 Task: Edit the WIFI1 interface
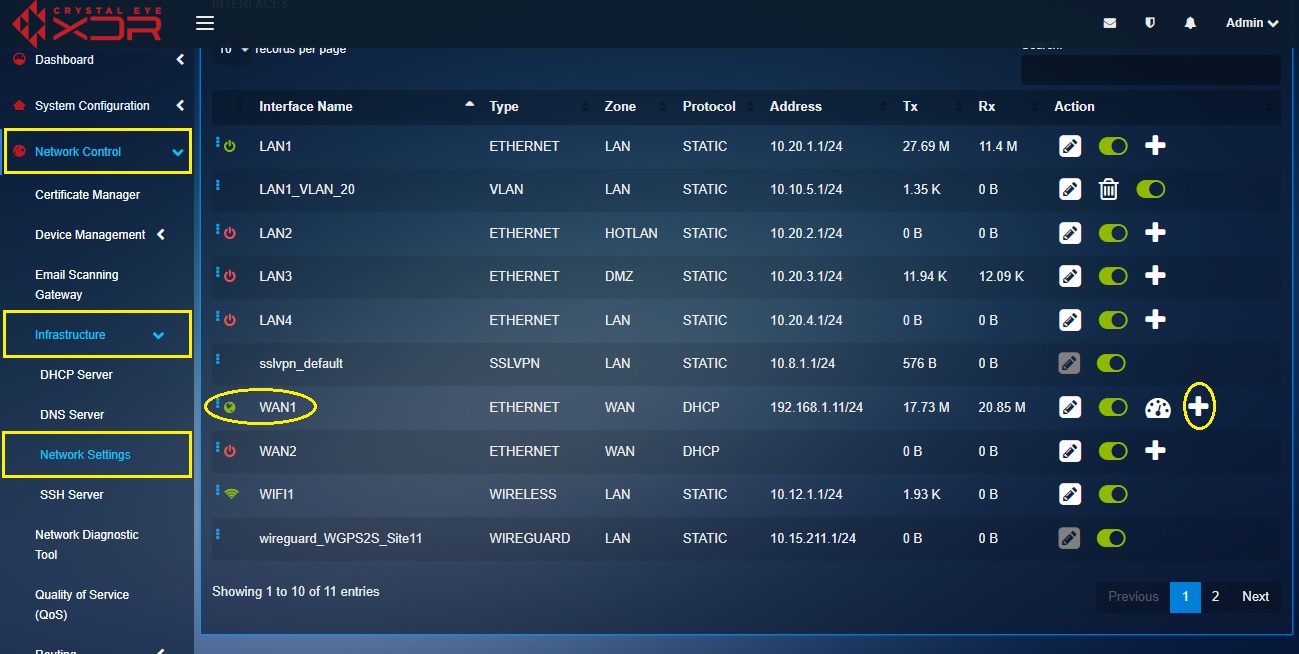[x=1070, y=494]
